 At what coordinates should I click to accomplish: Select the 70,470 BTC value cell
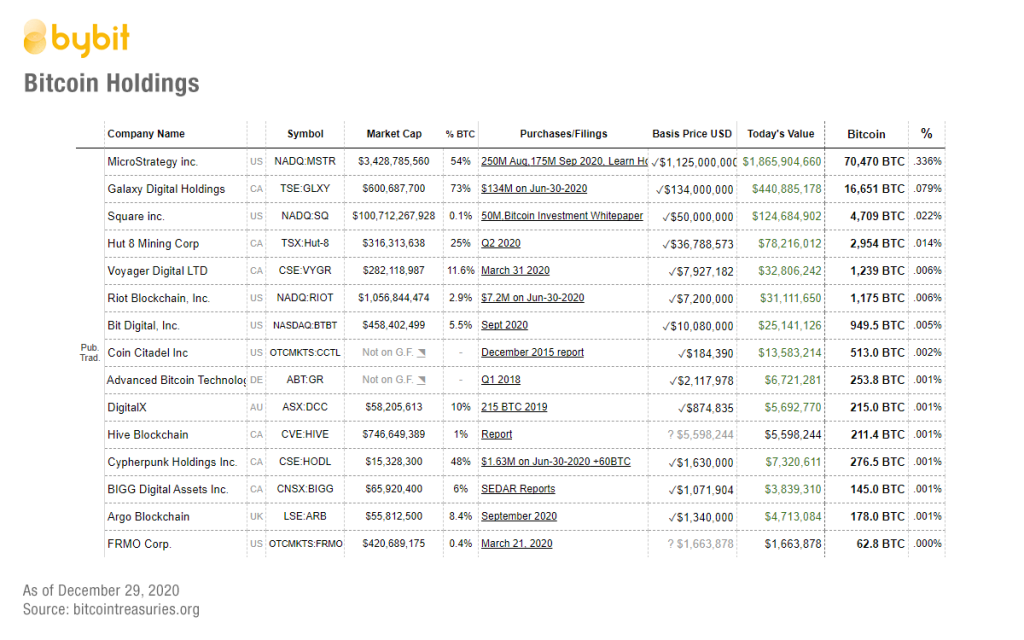[873, 161]
